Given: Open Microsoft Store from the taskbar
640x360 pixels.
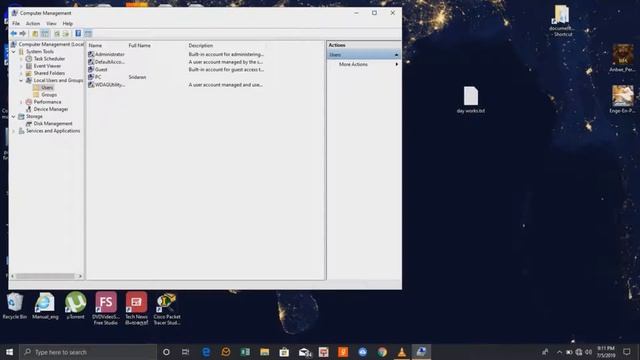Looking at the screenshot, I should point(284,352).
